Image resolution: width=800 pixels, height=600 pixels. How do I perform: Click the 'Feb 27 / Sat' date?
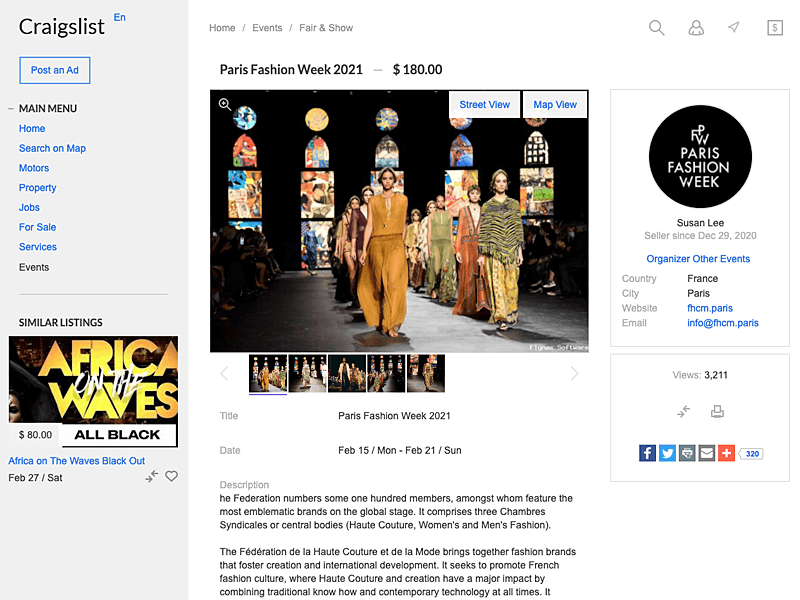point(35,478)
